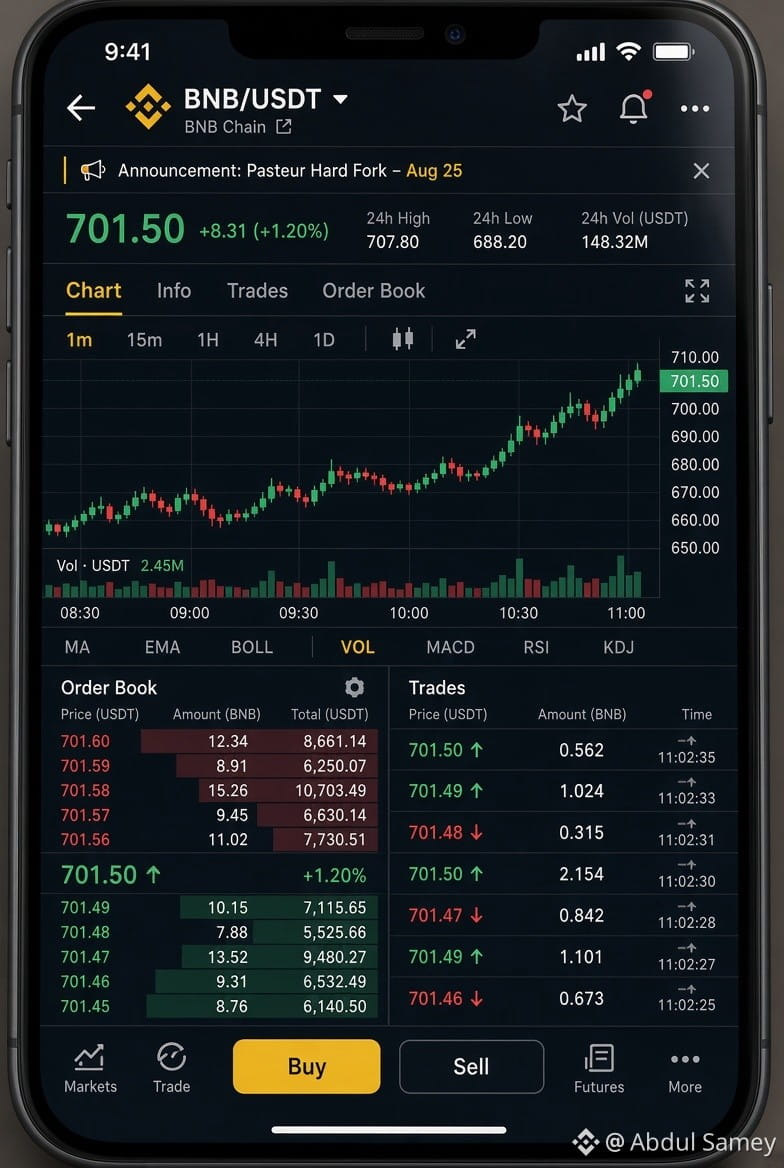Switch to the Chart tab

pyautogui.click(x=93, y=291)
